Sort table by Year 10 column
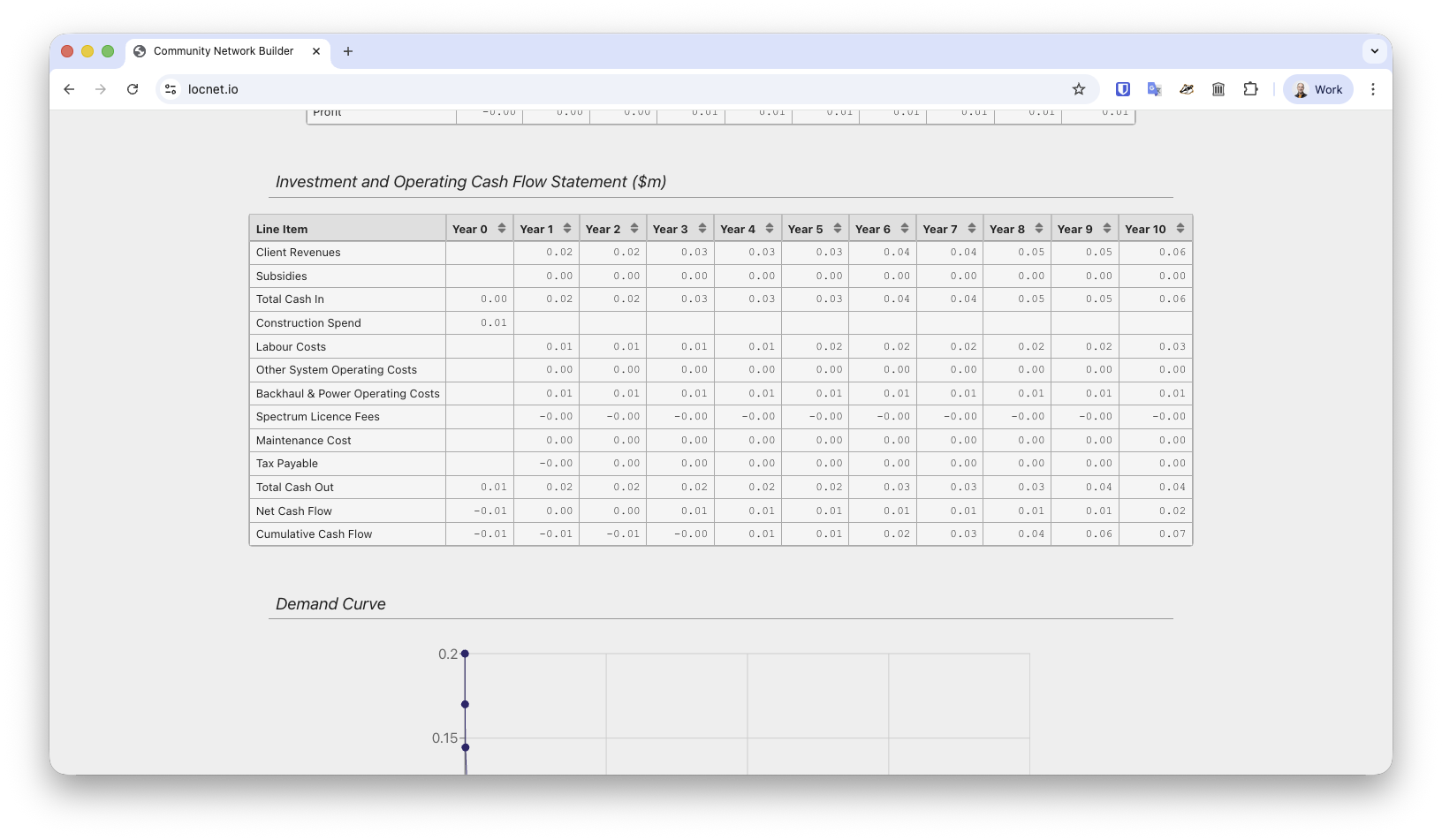 [1180, 229]
